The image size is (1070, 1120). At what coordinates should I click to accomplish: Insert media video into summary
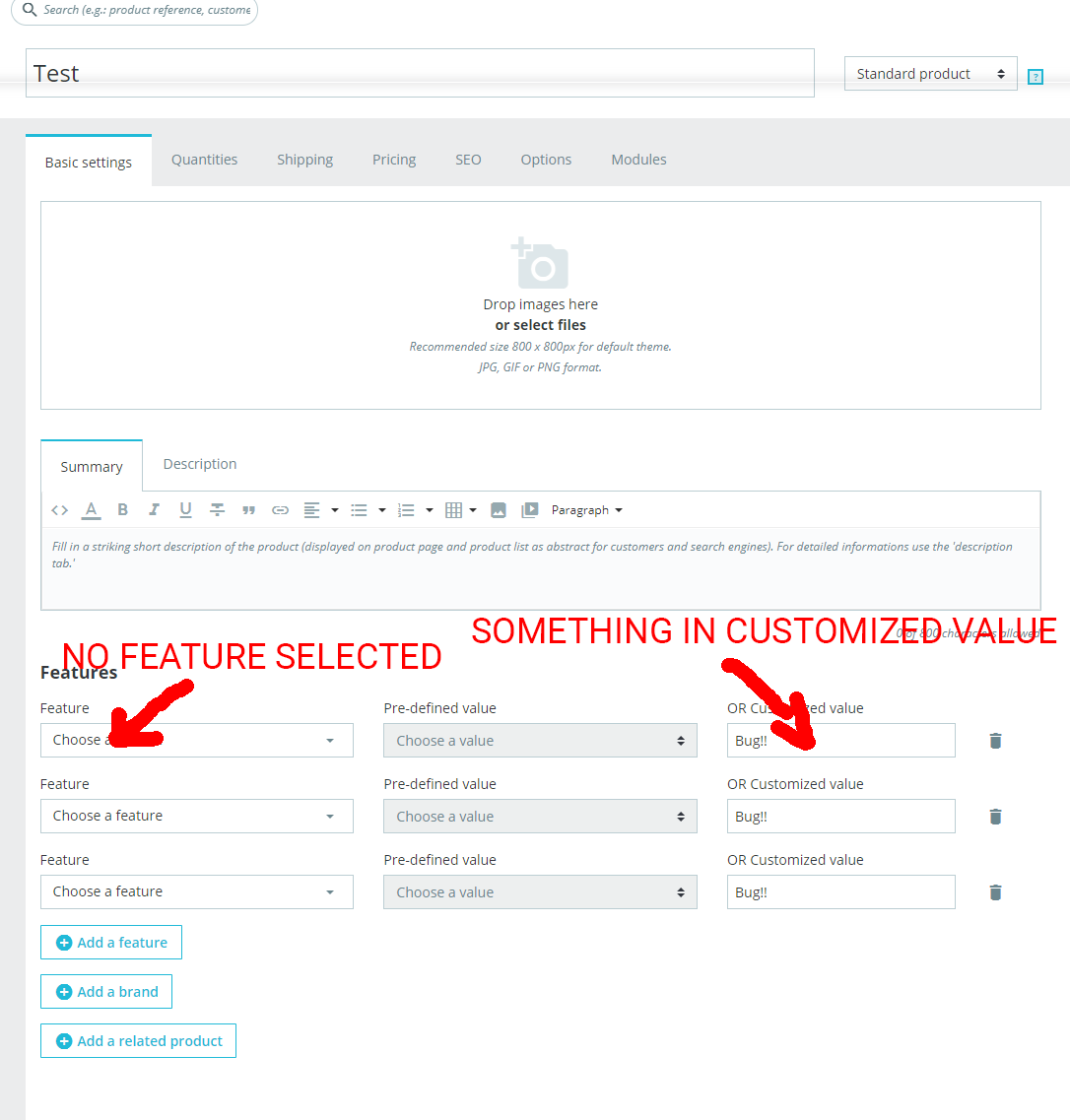[x=530, y=510]
